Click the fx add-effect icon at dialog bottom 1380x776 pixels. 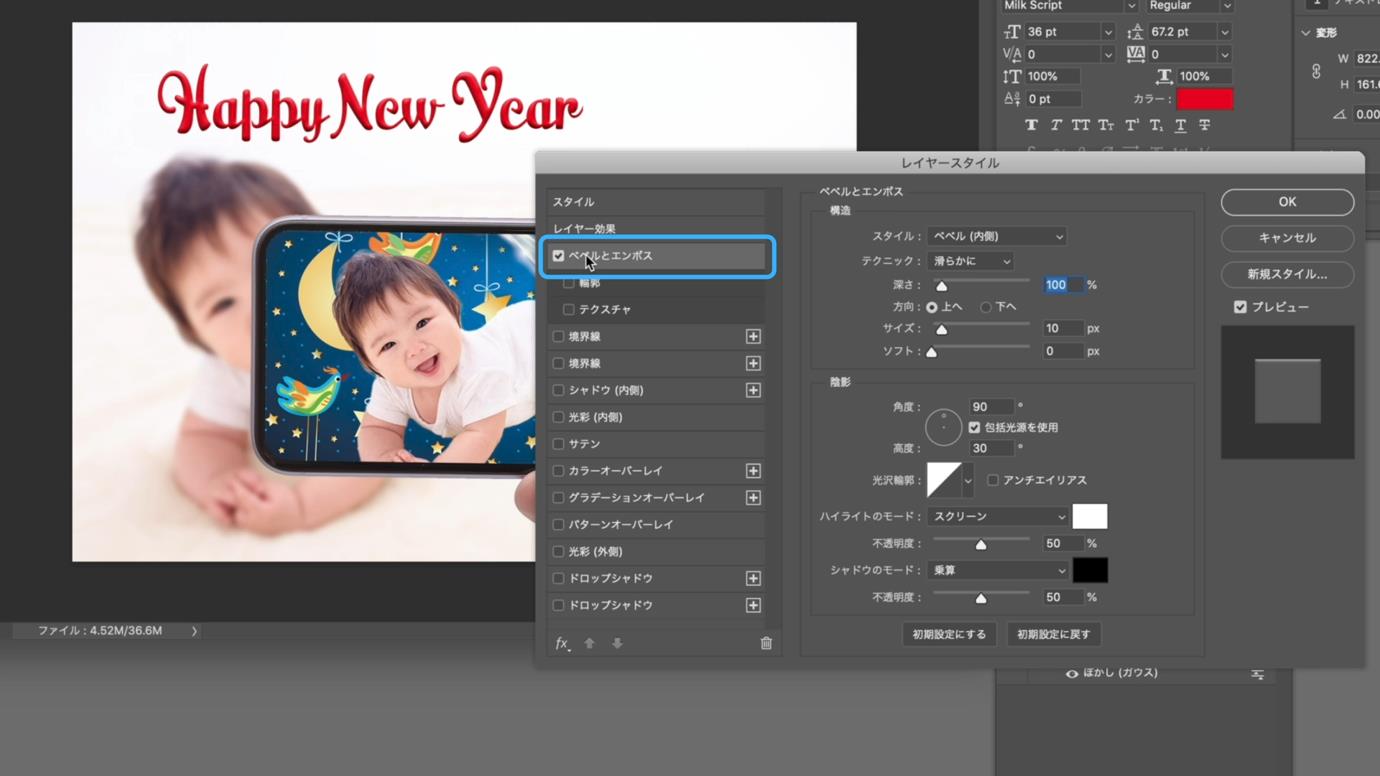tap(563, 643)
